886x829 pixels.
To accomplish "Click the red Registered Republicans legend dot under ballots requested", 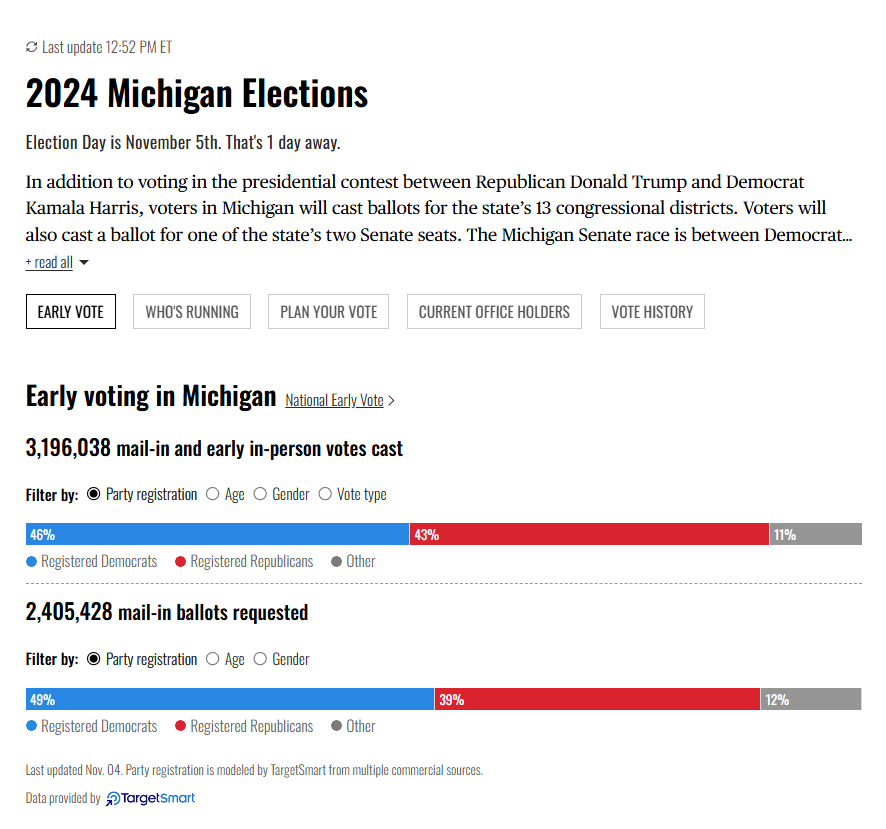I will tap(181, 726).
